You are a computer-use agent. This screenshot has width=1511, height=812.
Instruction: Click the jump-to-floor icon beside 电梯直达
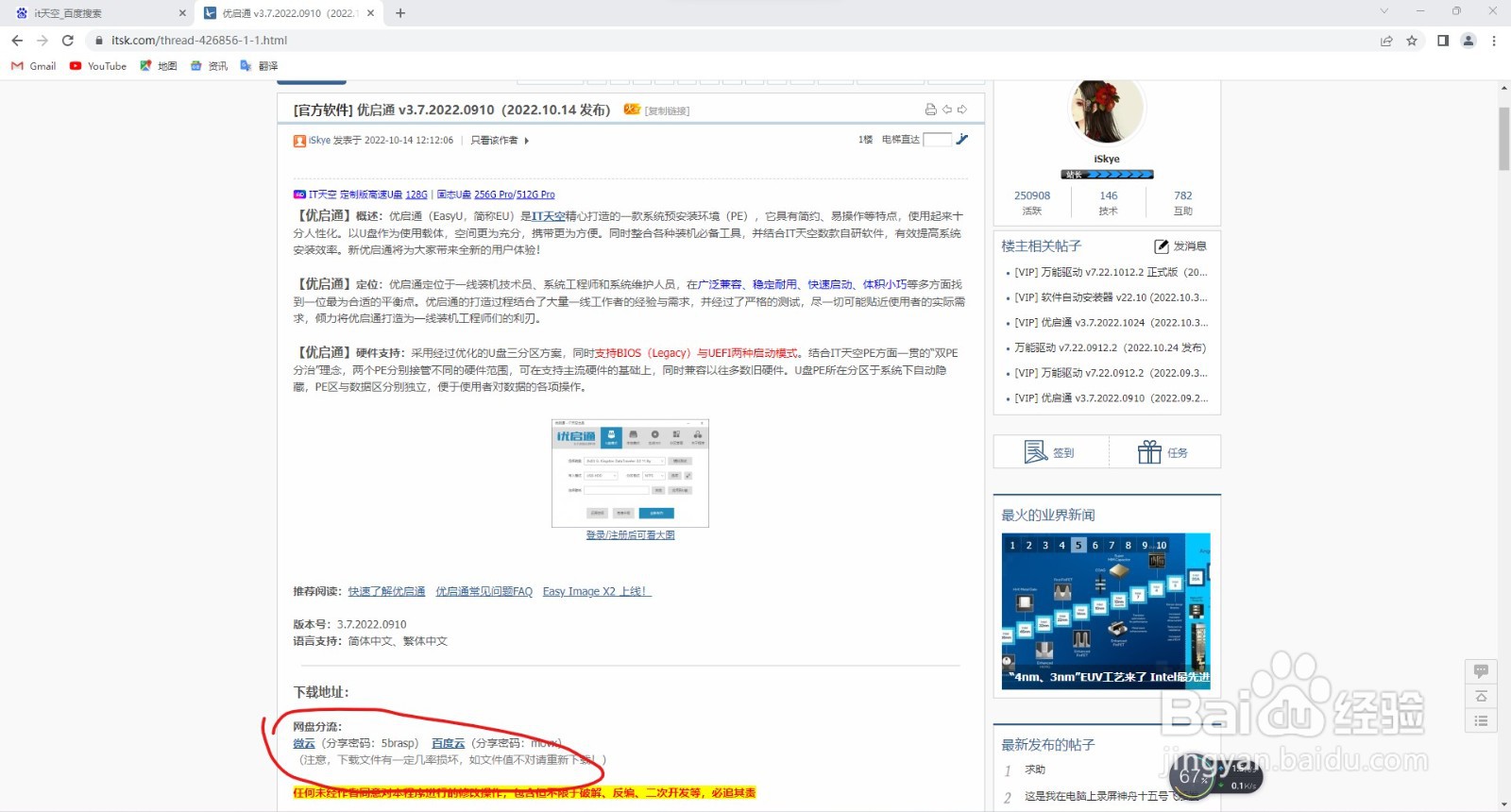(962, 139)
